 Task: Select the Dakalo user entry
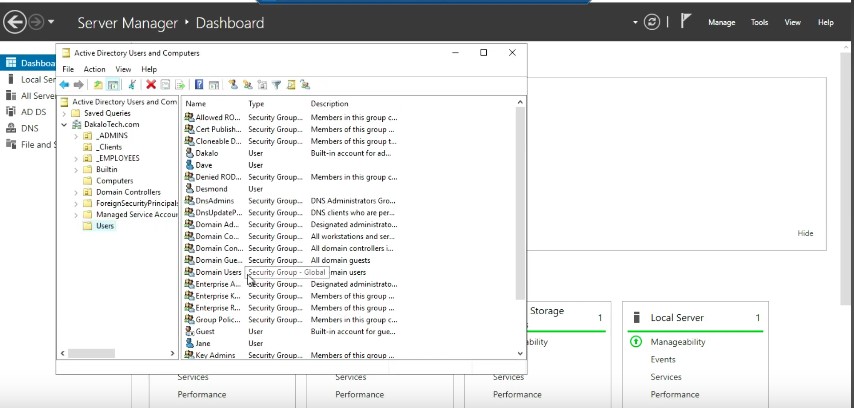[206, 153]
